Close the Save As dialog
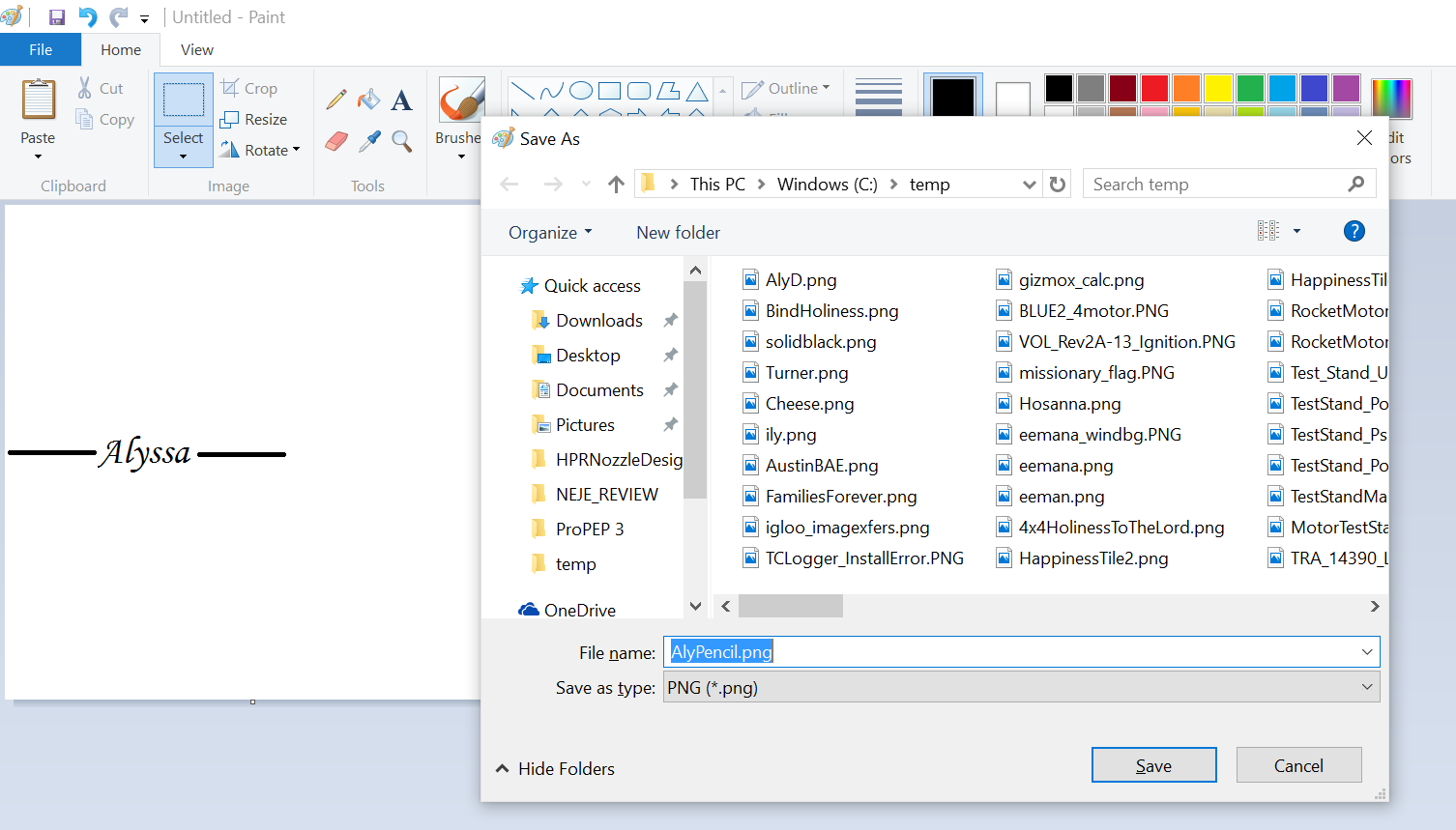The width and height of the screenshot is (1456, 830). [x=1364, y=138]
